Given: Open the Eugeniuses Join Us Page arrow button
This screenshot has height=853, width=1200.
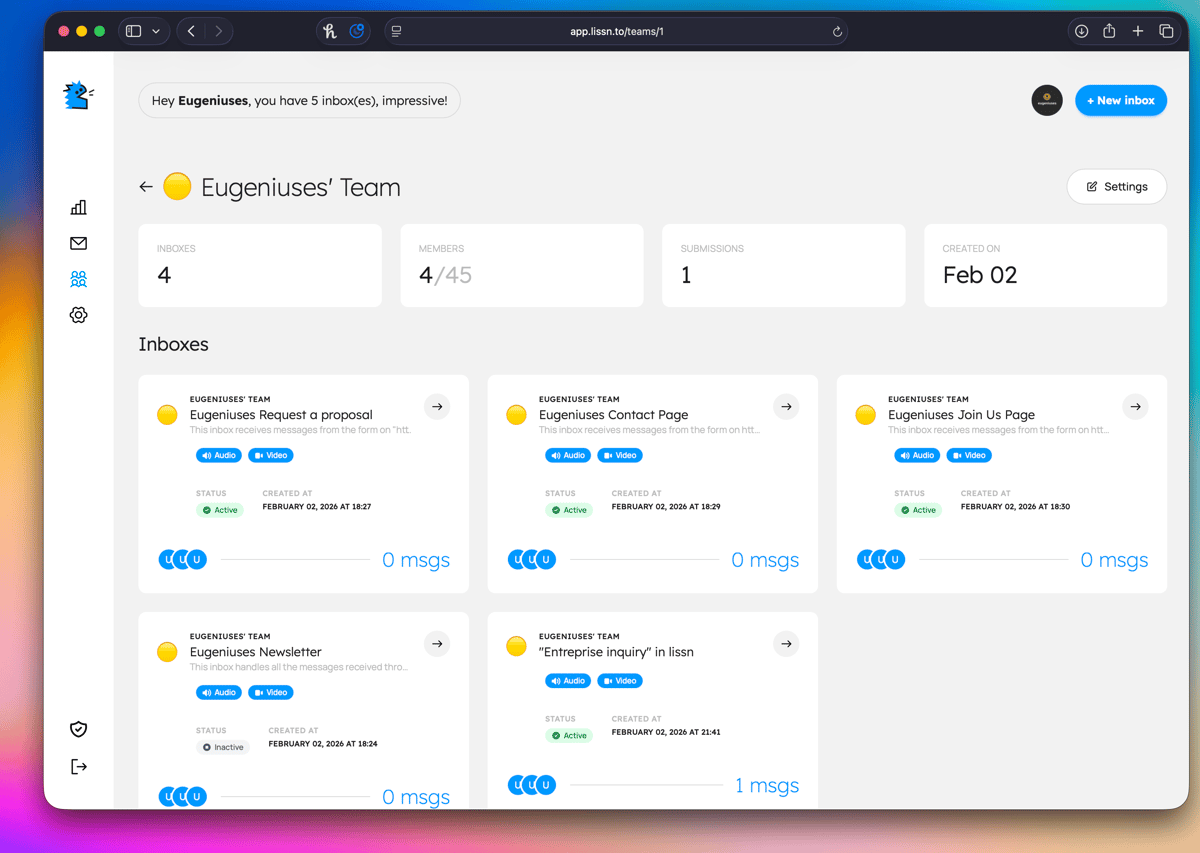Looking at the screenshot, I should coord(1135,407).
